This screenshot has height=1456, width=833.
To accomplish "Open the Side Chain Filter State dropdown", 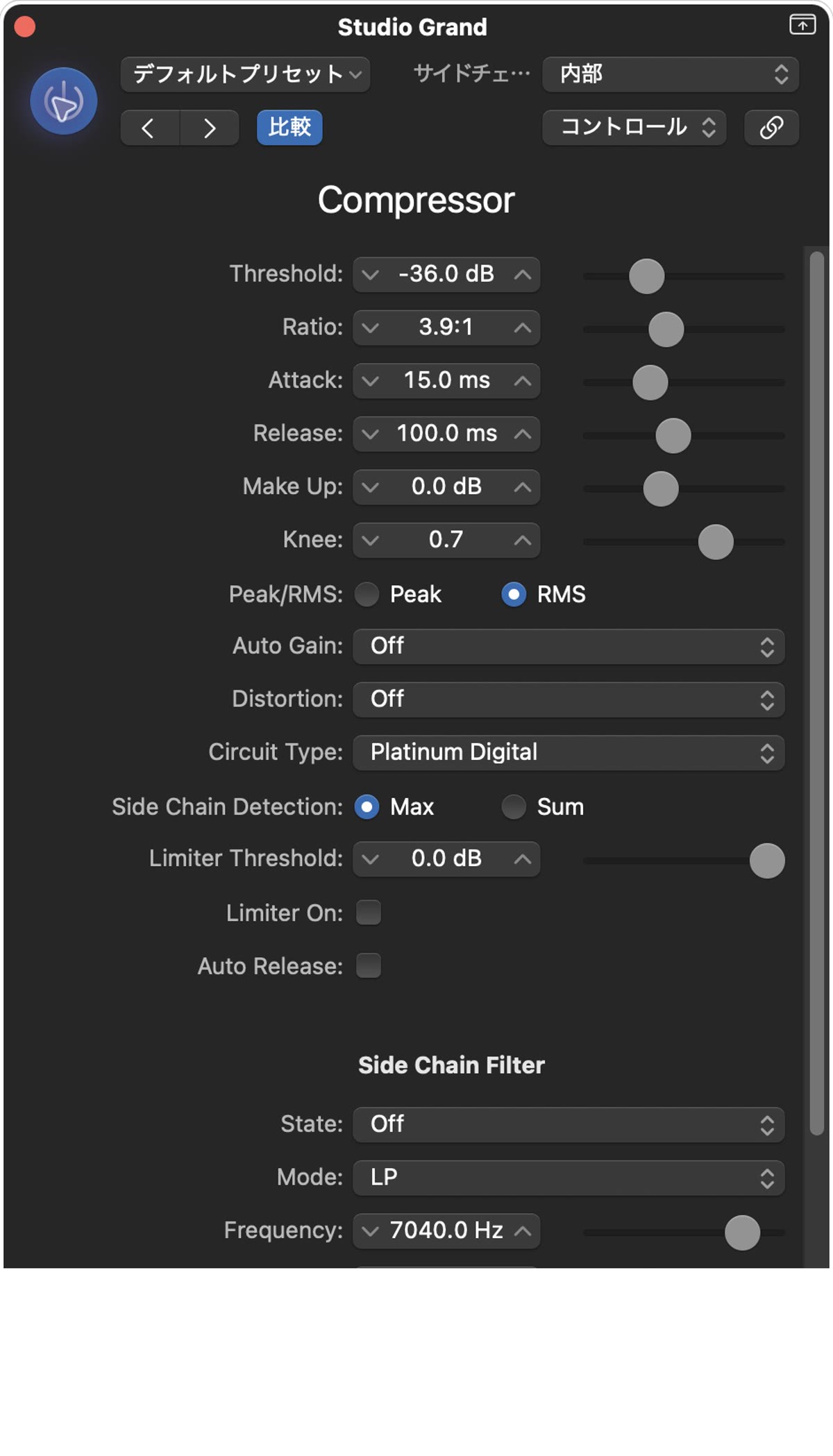I will [x=569, y=1125].
